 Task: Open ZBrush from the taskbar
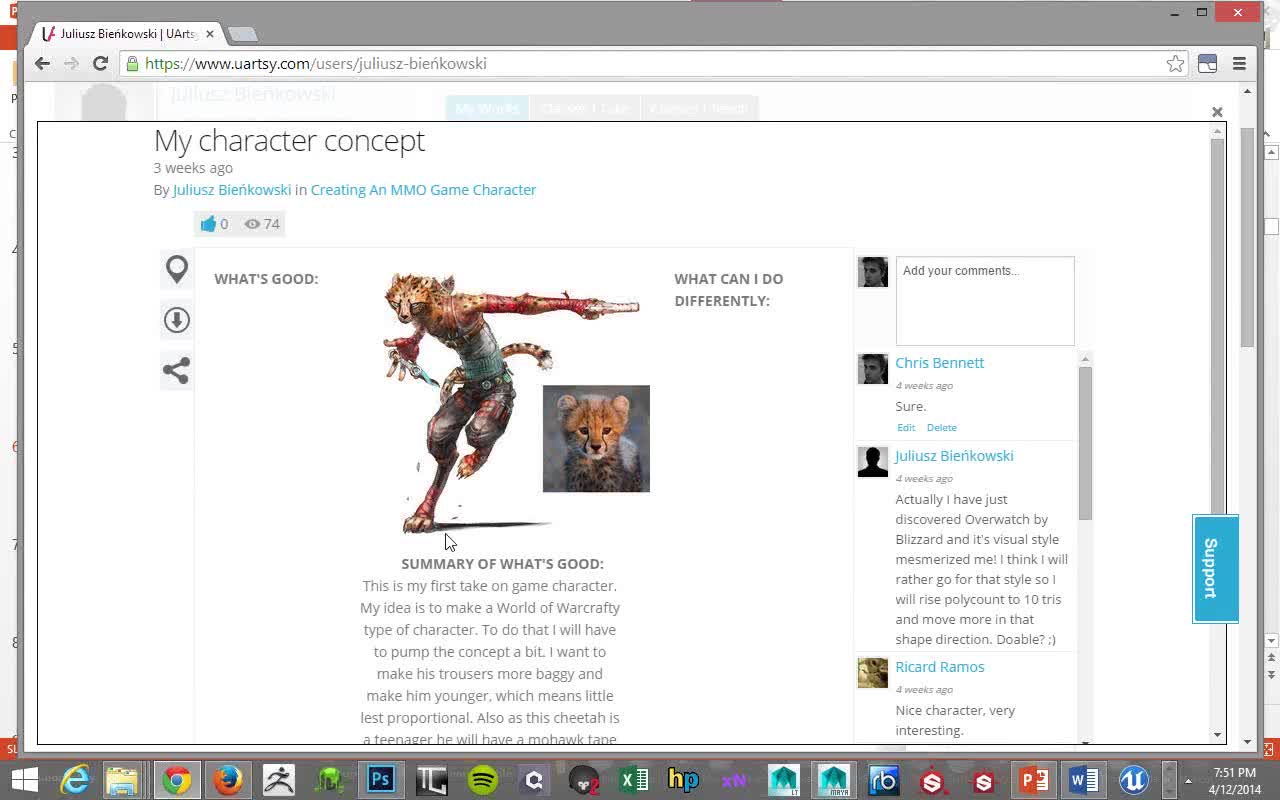(279, 780)
